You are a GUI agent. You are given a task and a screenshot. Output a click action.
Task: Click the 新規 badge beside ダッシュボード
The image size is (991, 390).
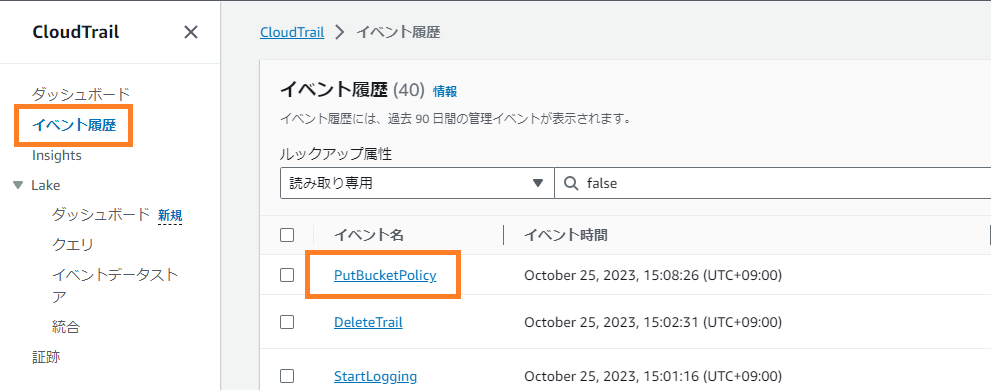tap(170, 216)
